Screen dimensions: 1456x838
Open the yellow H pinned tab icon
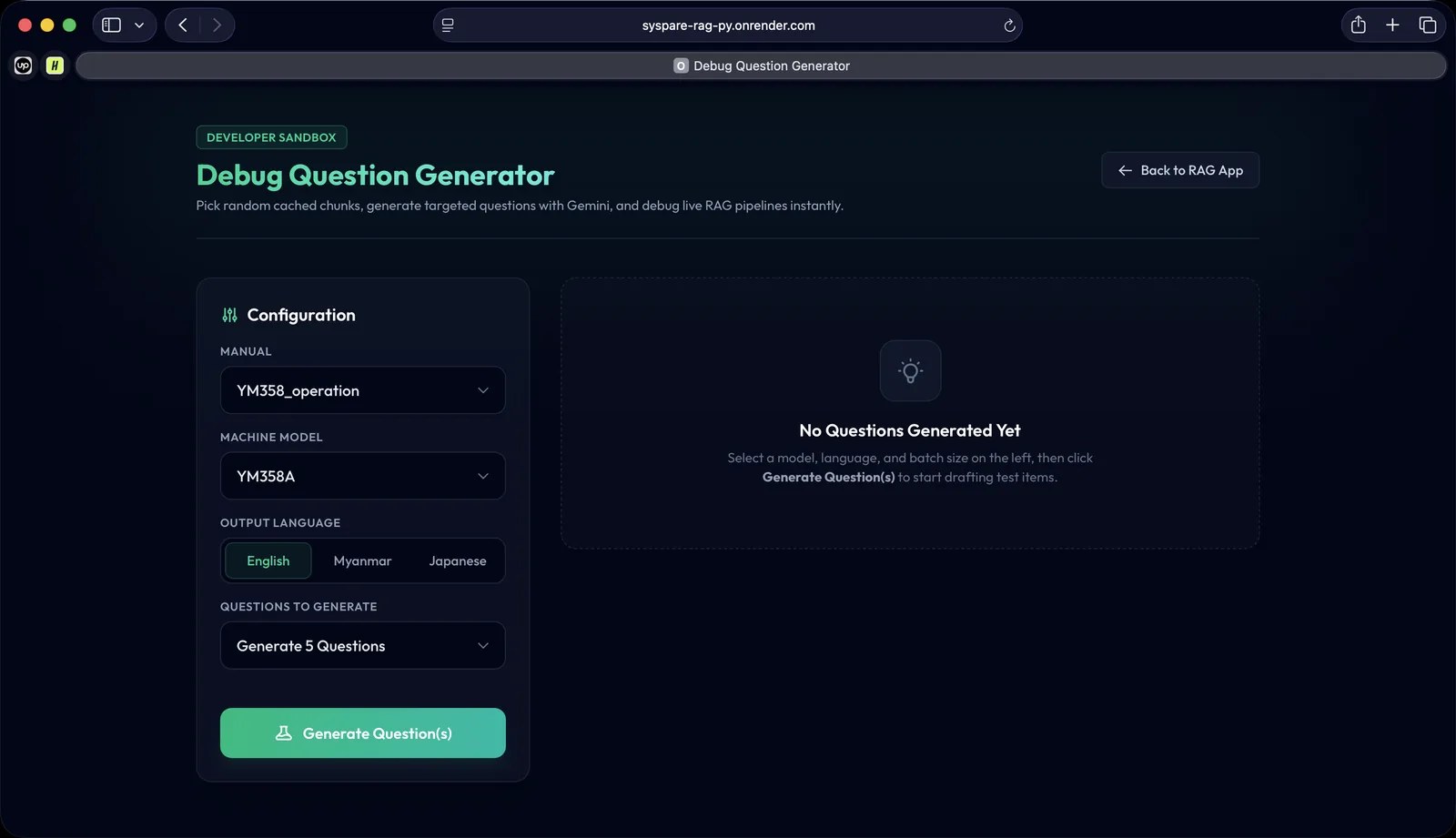click(55, 66)
